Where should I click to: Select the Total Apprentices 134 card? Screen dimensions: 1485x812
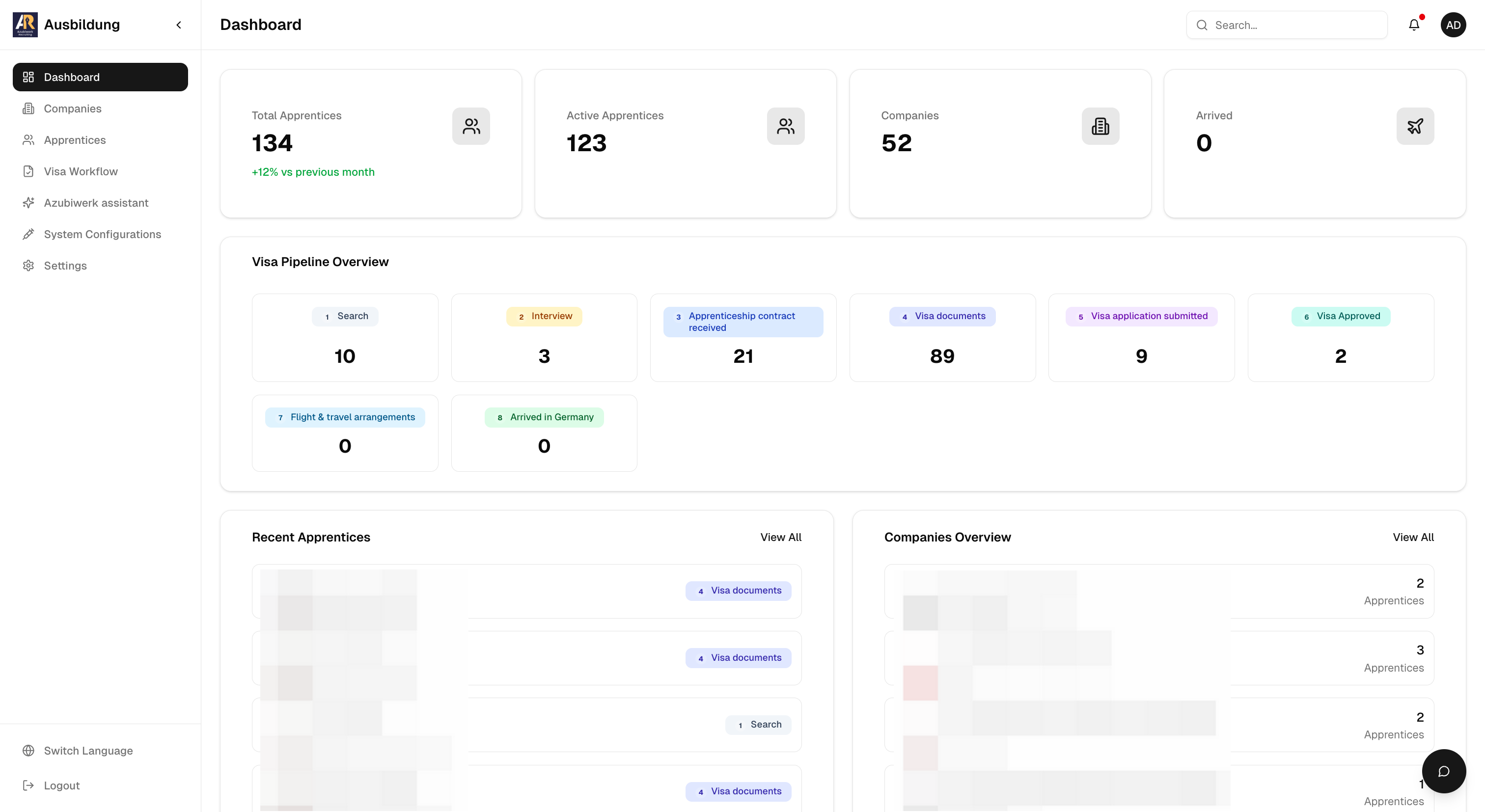click(371, 143)
